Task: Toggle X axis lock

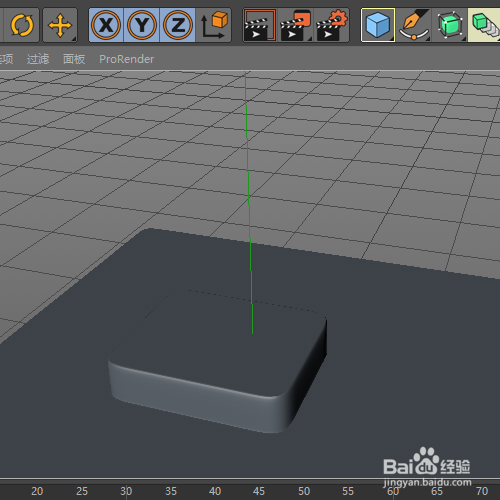Action: [x=106, y=25]
